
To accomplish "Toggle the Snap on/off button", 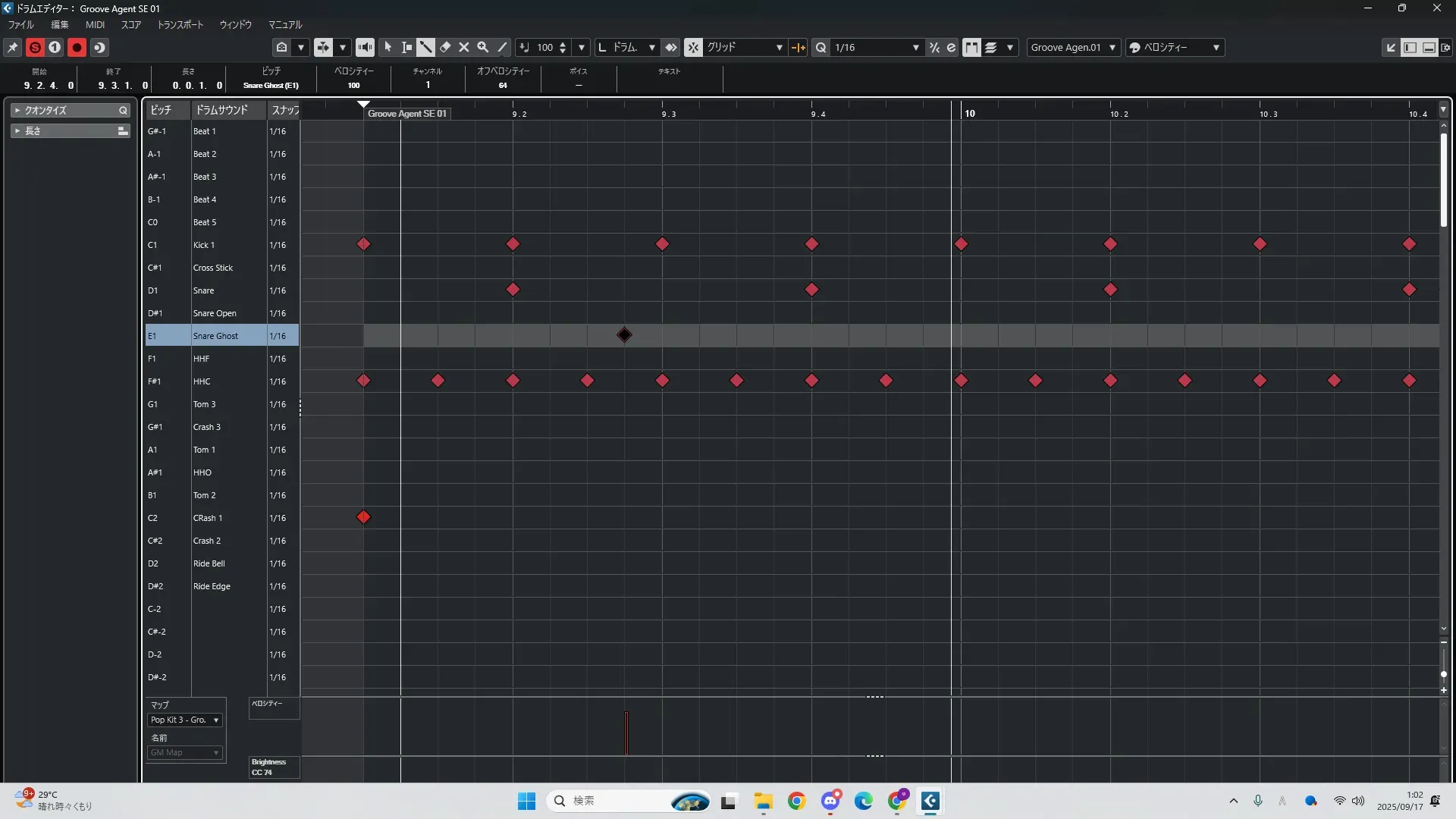I will (693, 47).
